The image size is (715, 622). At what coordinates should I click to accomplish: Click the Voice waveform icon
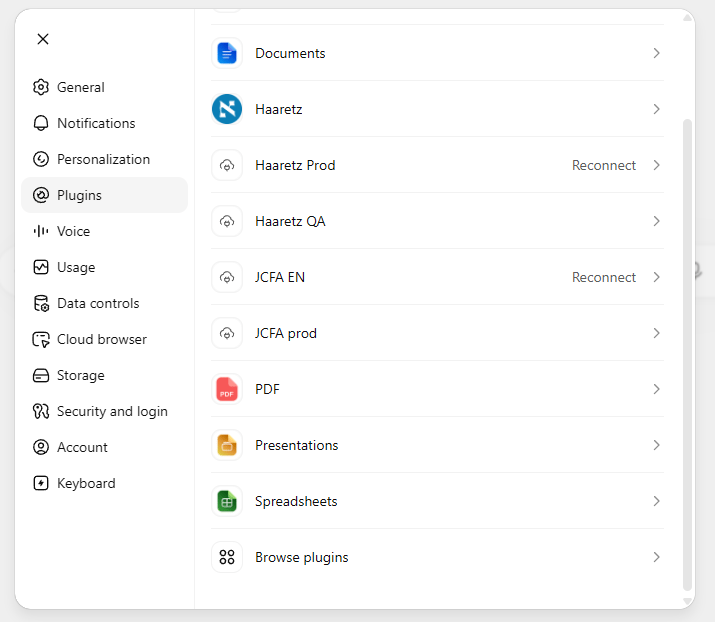pyautogui.click(x=41, y=231)
